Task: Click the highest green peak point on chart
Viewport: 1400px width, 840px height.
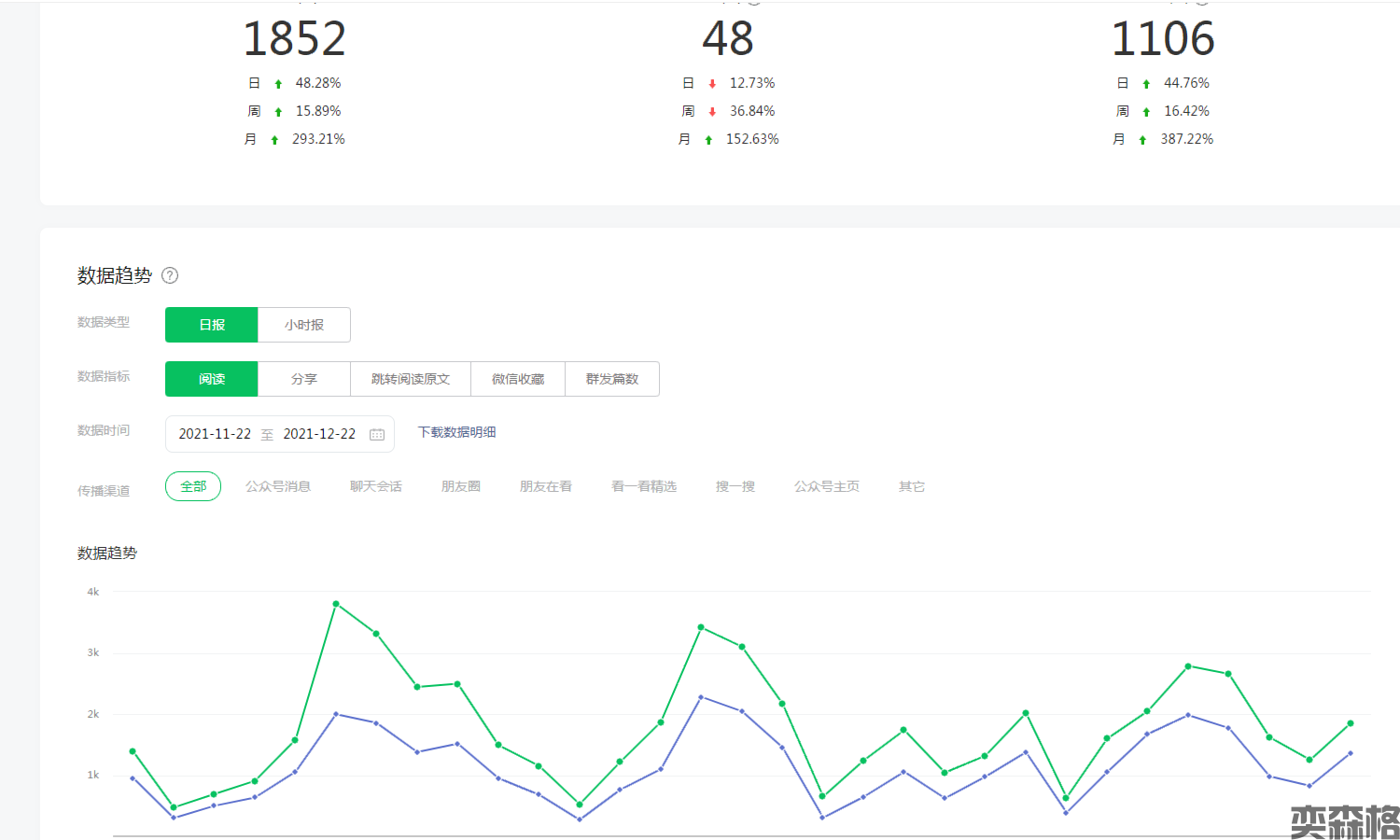Action: pyautogui.click(x=336, y=604)
